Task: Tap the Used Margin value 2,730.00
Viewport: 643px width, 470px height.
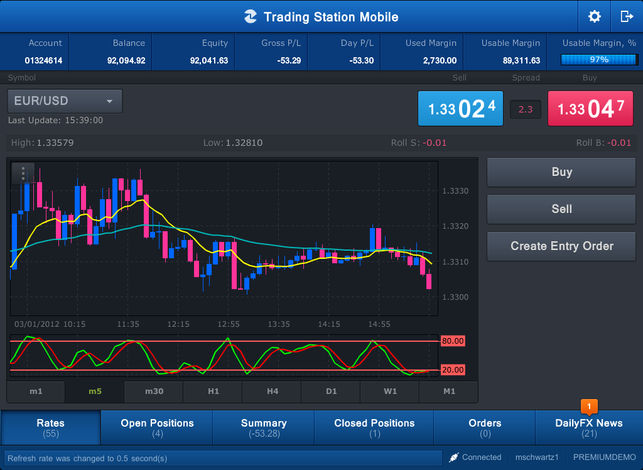Action: click(x=440, y=61)
